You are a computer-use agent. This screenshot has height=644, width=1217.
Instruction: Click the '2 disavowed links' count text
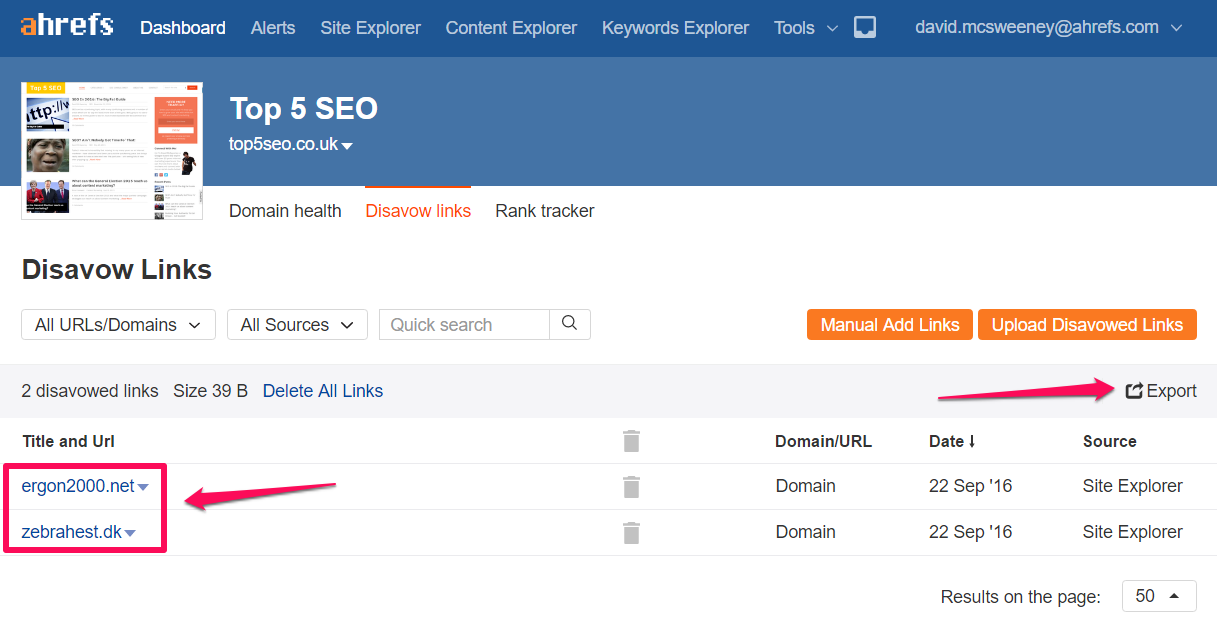click(90, 391)
